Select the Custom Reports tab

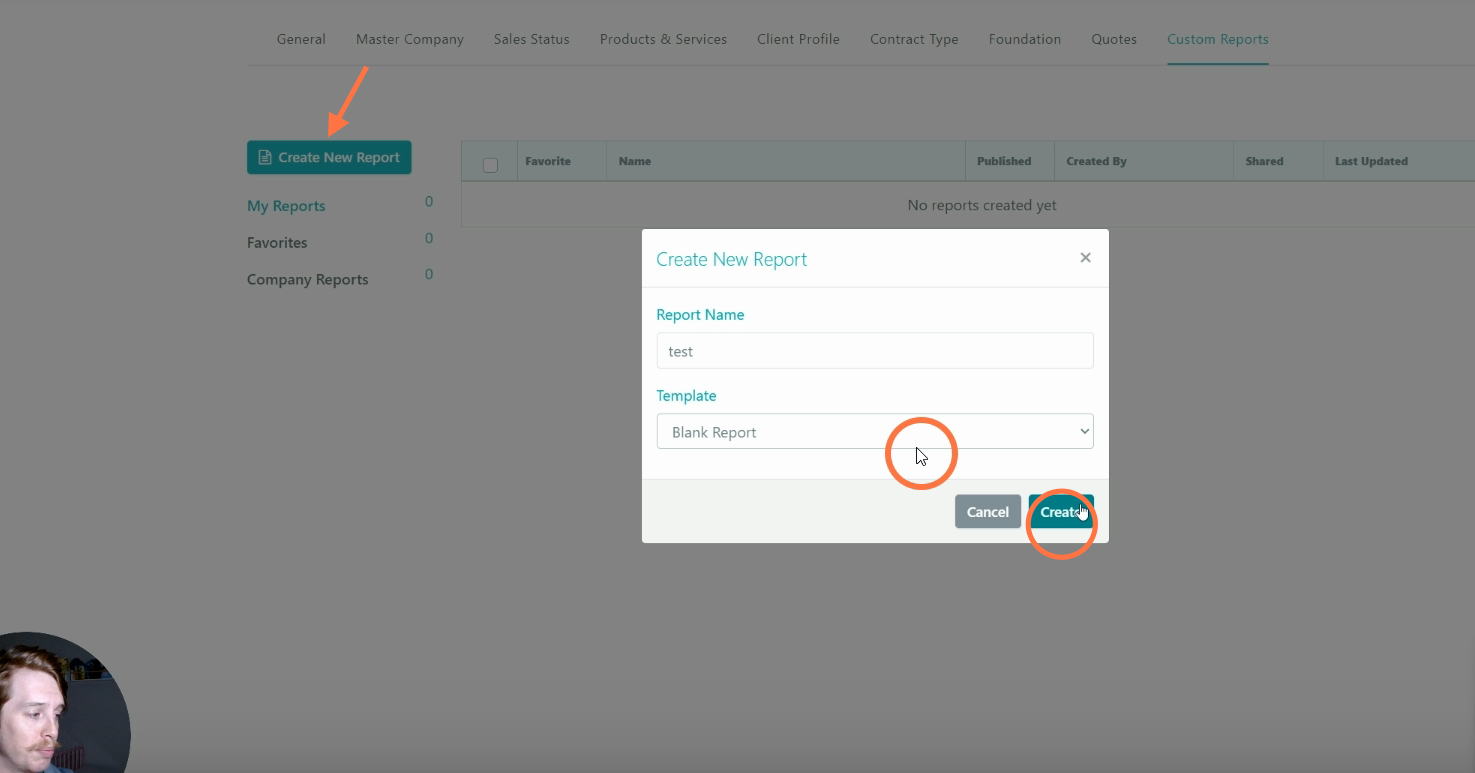point(1218,39)
